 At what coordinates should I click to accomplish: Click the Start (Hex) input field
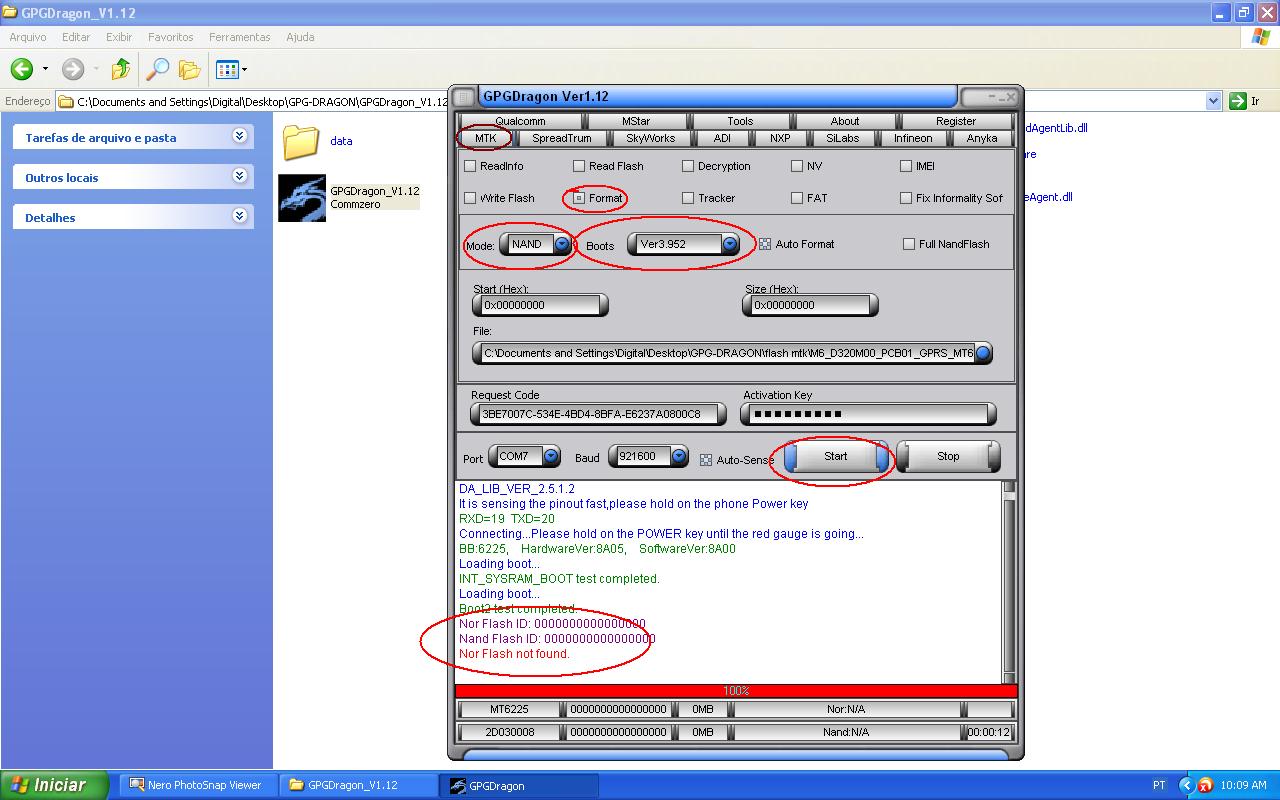(540, 305)
